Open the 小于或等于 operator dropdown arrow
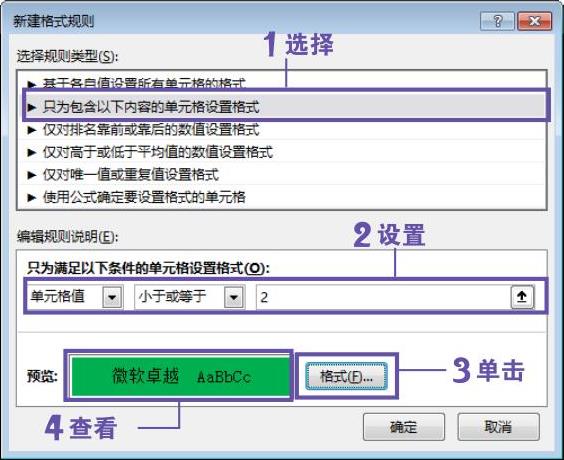 tap(234, 297)
